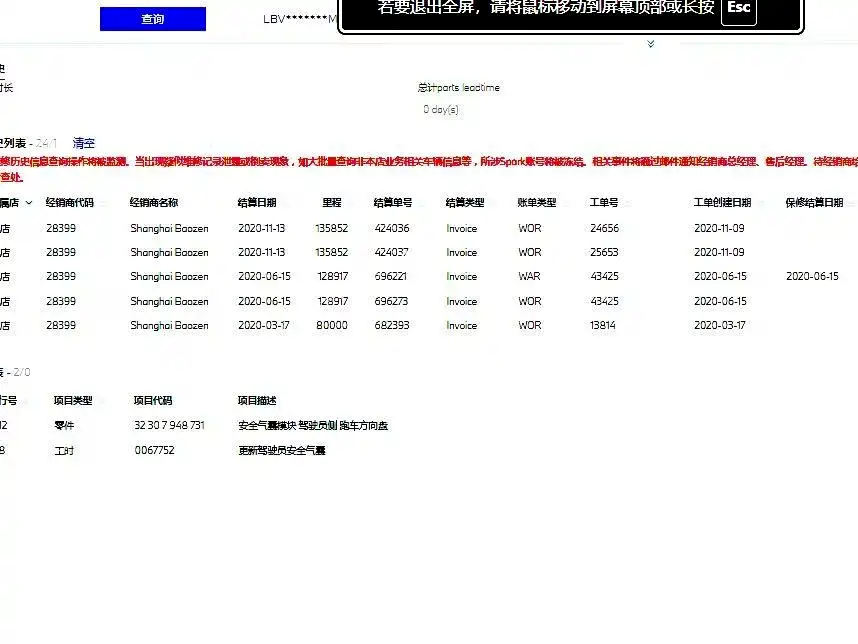Click part code 32 30 7 948 731
This screenshot has height=644, width=858.
click(x=170, y=425)
